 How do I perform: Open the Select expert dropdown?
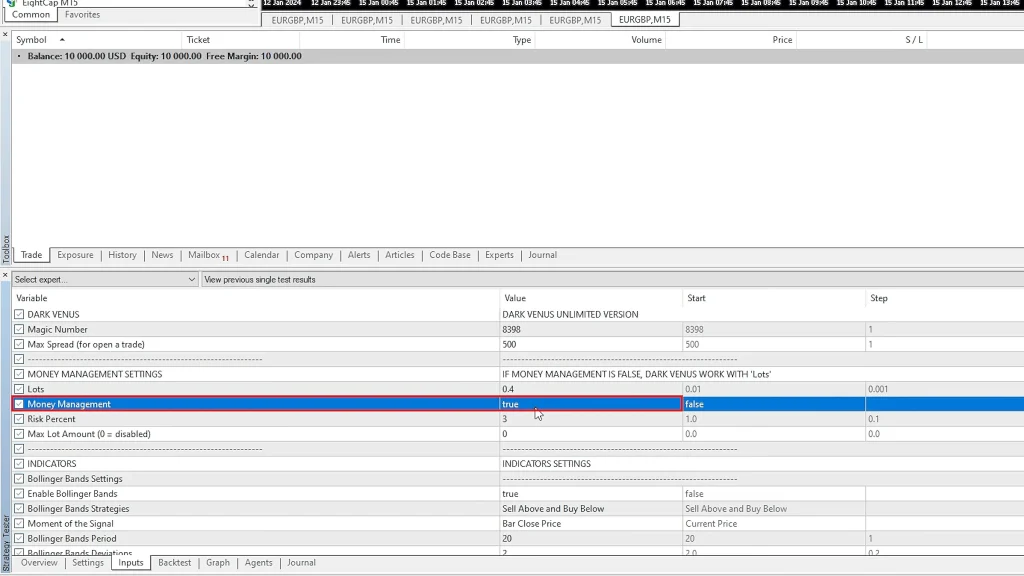pos(105,280)
